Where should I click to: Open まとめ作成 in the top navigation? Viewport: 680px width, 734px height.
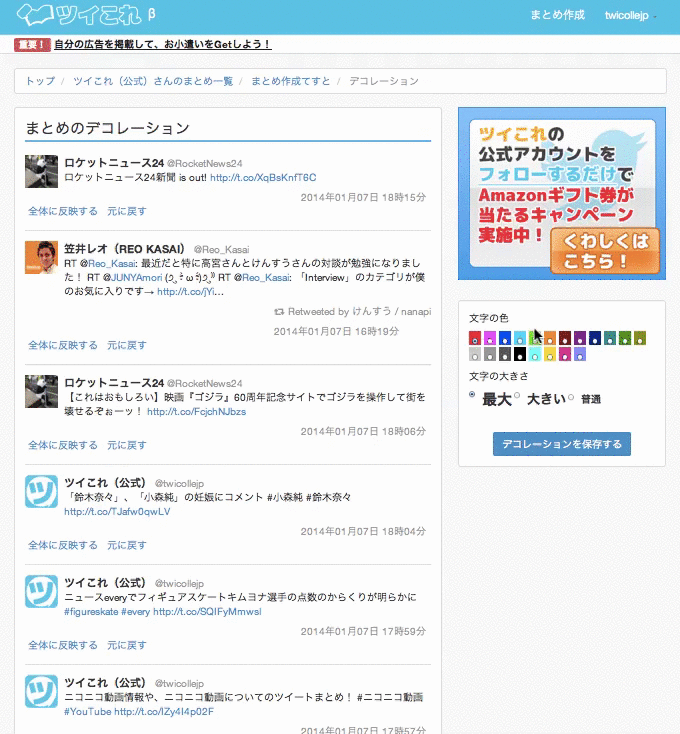coord(557,15)
